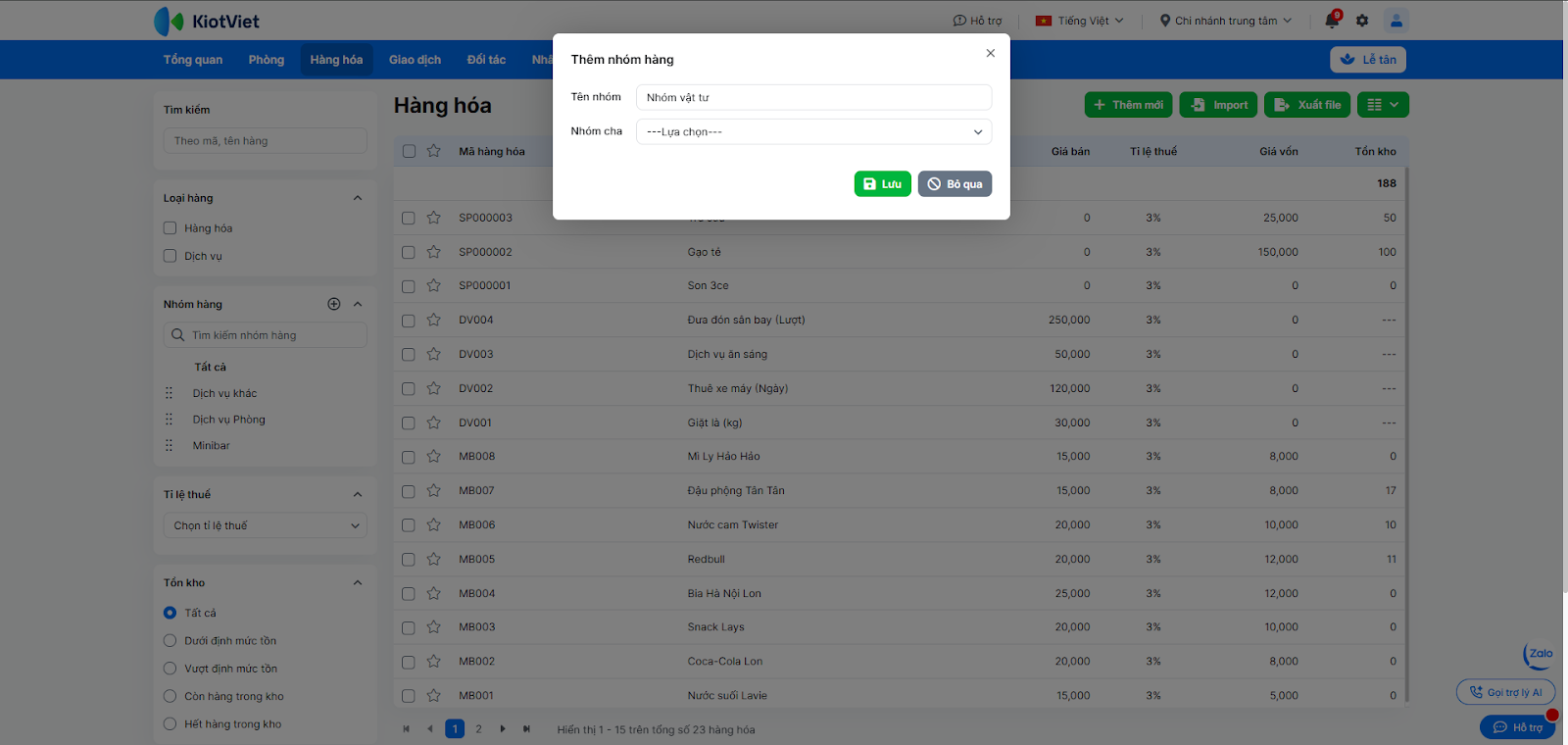Click the Tên nhóm input field
1568x745 pixels.
813,97
